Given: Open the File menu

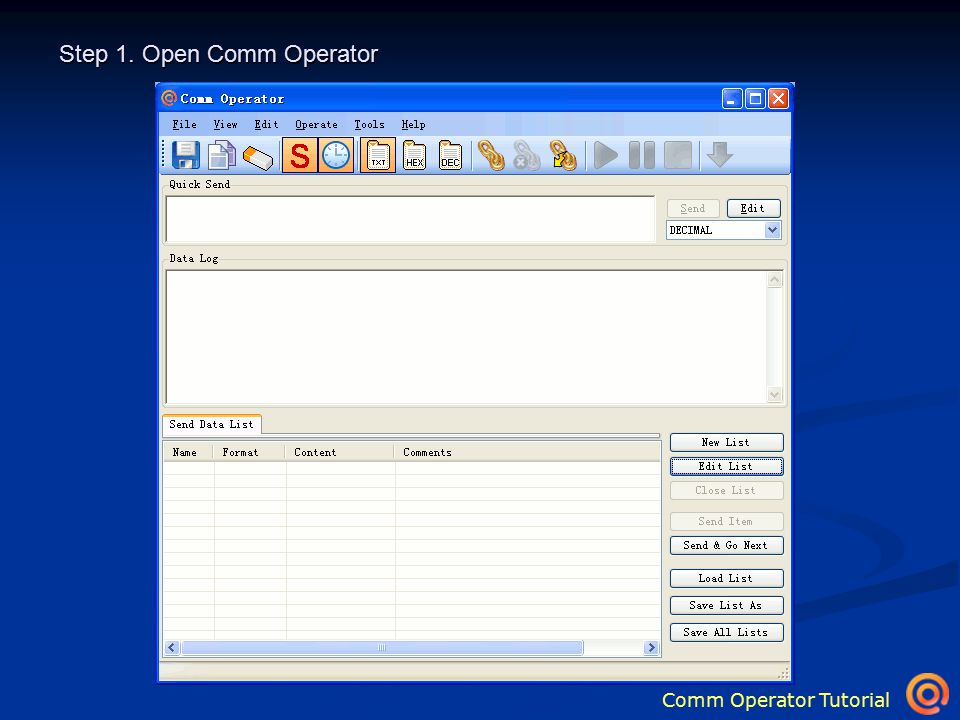Looking at the screenshot, I should 184,124.
